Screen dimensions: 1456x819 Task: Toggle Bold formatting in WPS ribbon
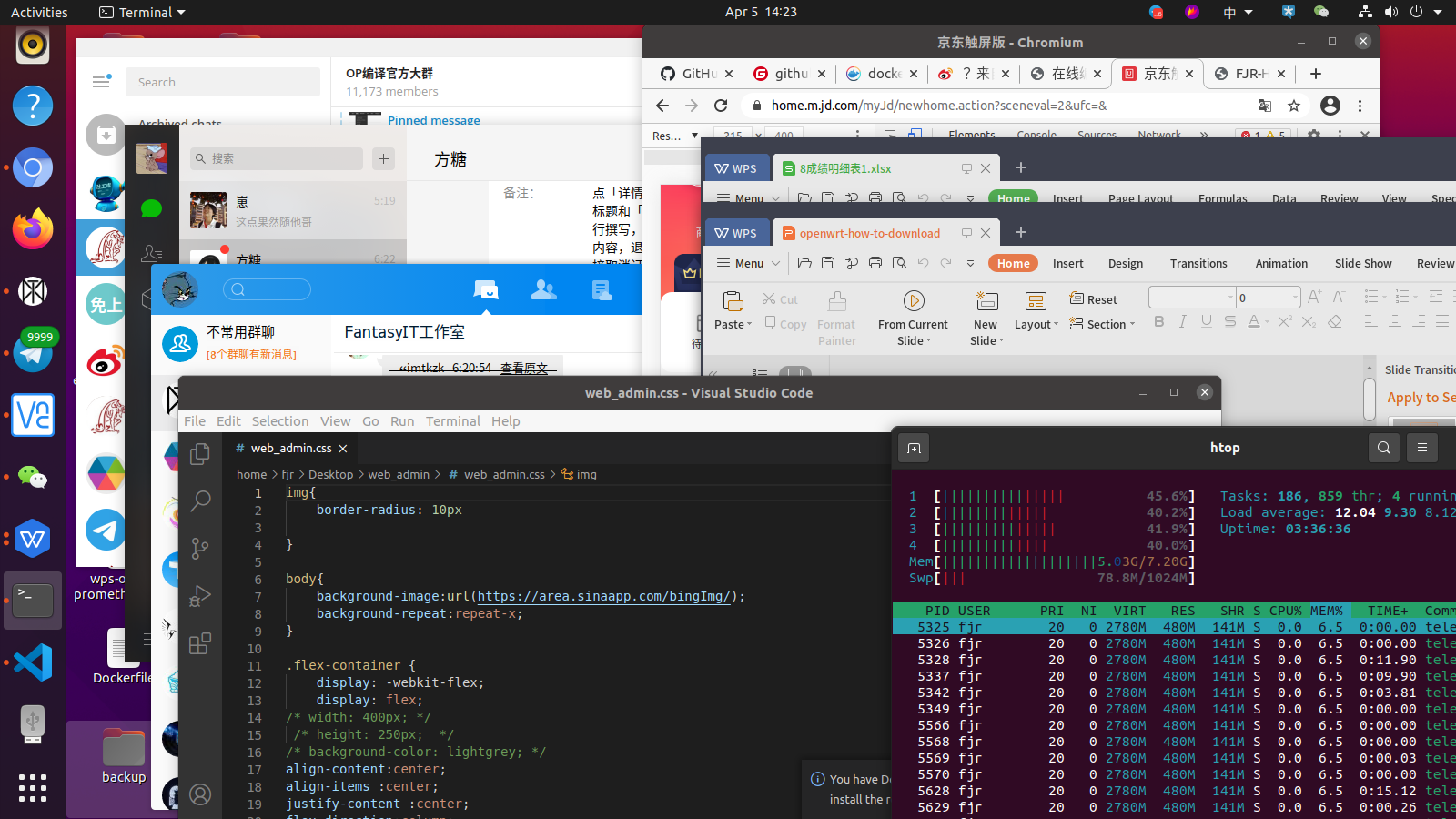1158,321
